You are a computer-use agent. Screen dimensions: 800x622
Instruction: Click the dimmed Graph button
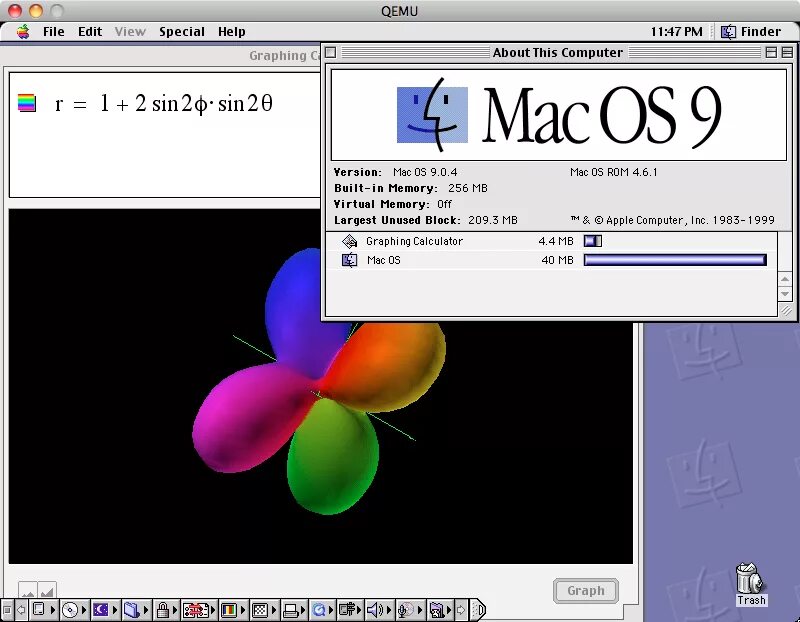point(586,591)
